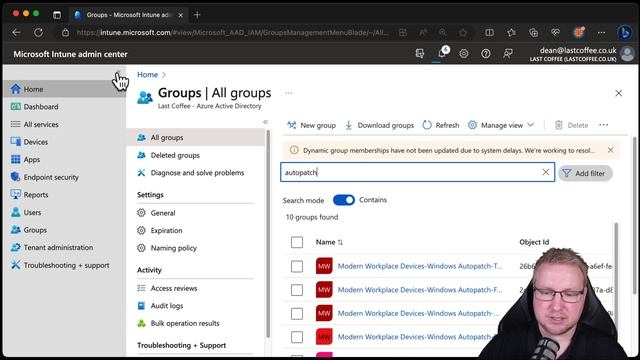Image resolution: width=640 pixels, height=360 pixels.
Task: Click the info icon in the notification banner
Action: tap(293, 150)
